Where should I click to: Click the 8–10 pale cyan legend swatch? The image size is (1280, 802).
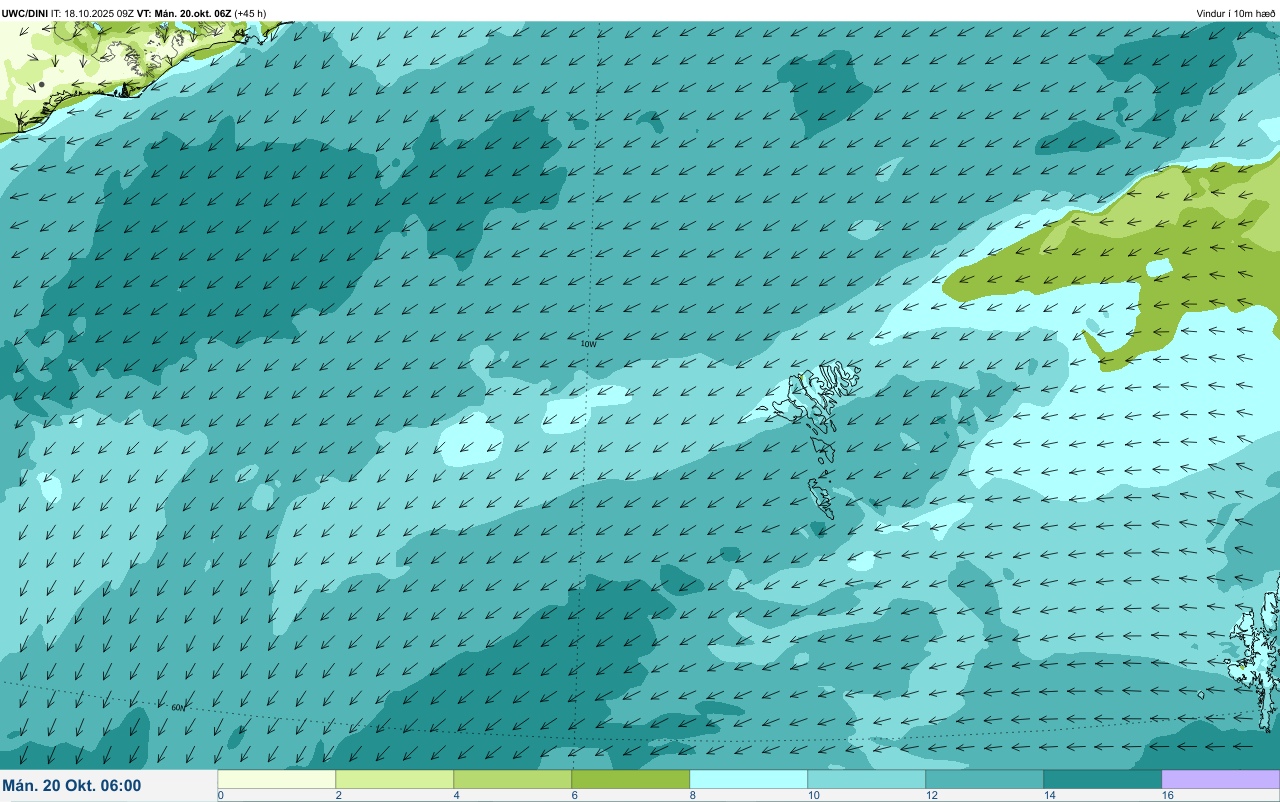749,779
